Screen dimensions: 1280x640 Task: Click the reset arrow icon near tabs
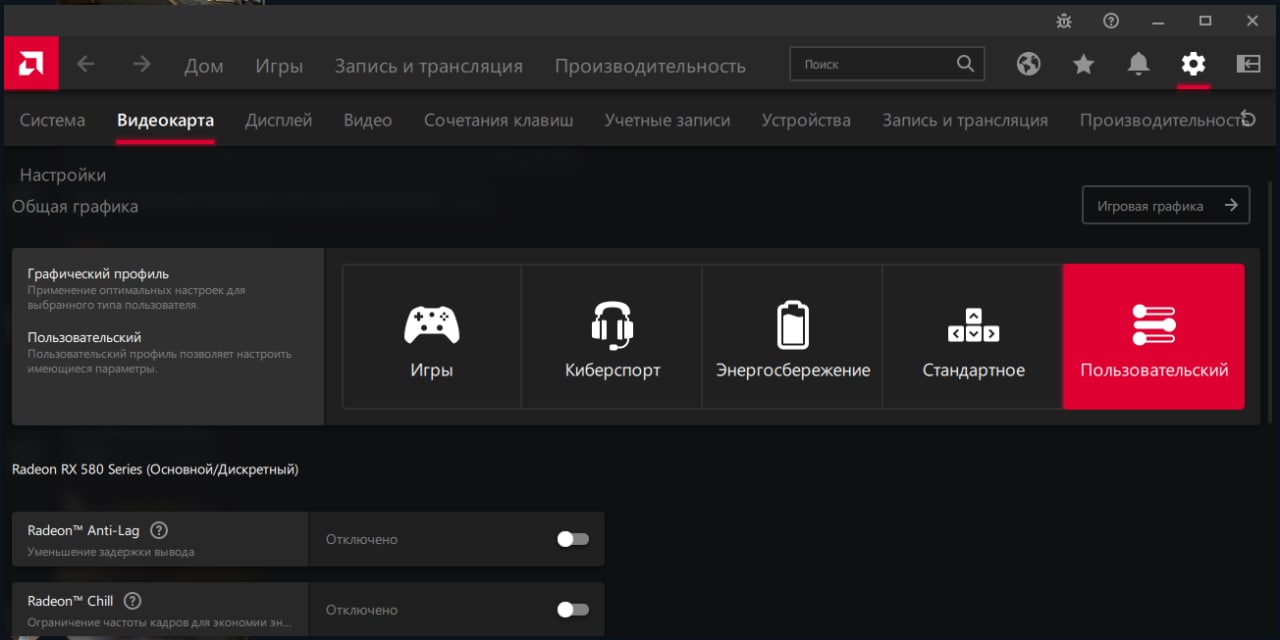point(1247,119)
